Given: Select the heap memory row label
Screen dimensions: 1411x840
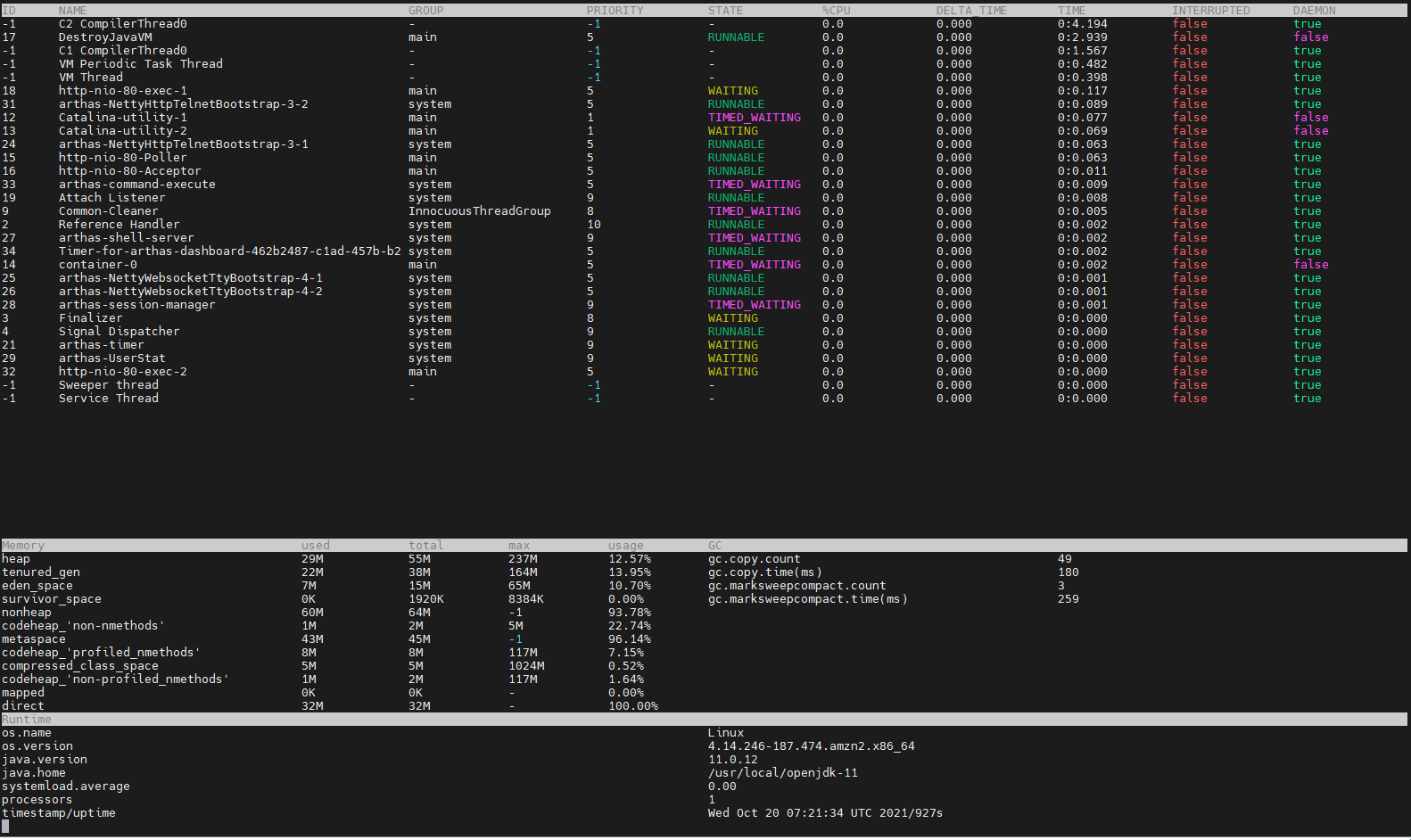Looking at the screenshot, I should coord(16,559).
